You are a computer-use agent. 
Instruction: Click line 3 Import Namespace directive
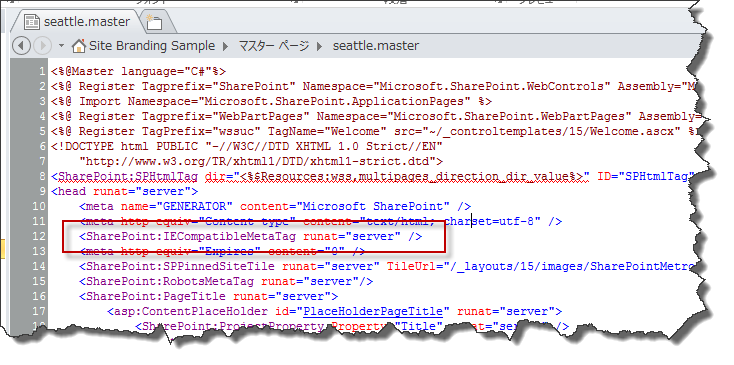272,102
